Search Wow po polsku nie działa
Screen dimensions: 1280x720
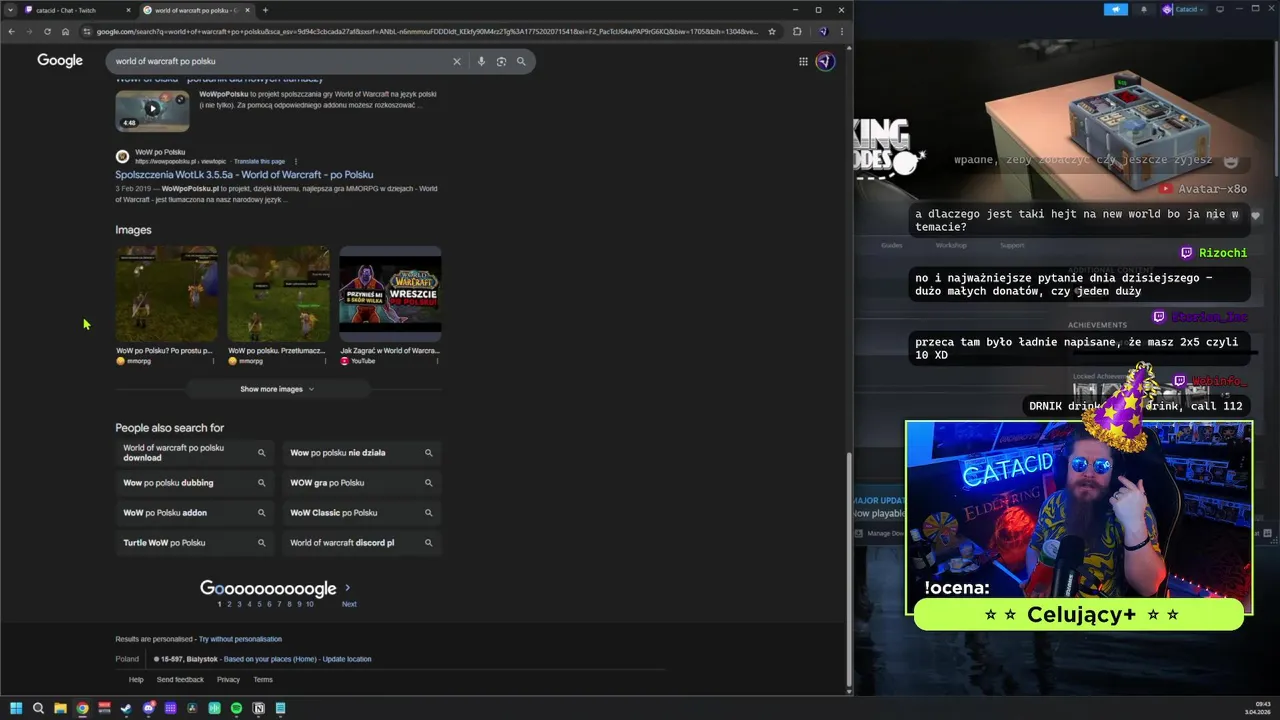362,453
